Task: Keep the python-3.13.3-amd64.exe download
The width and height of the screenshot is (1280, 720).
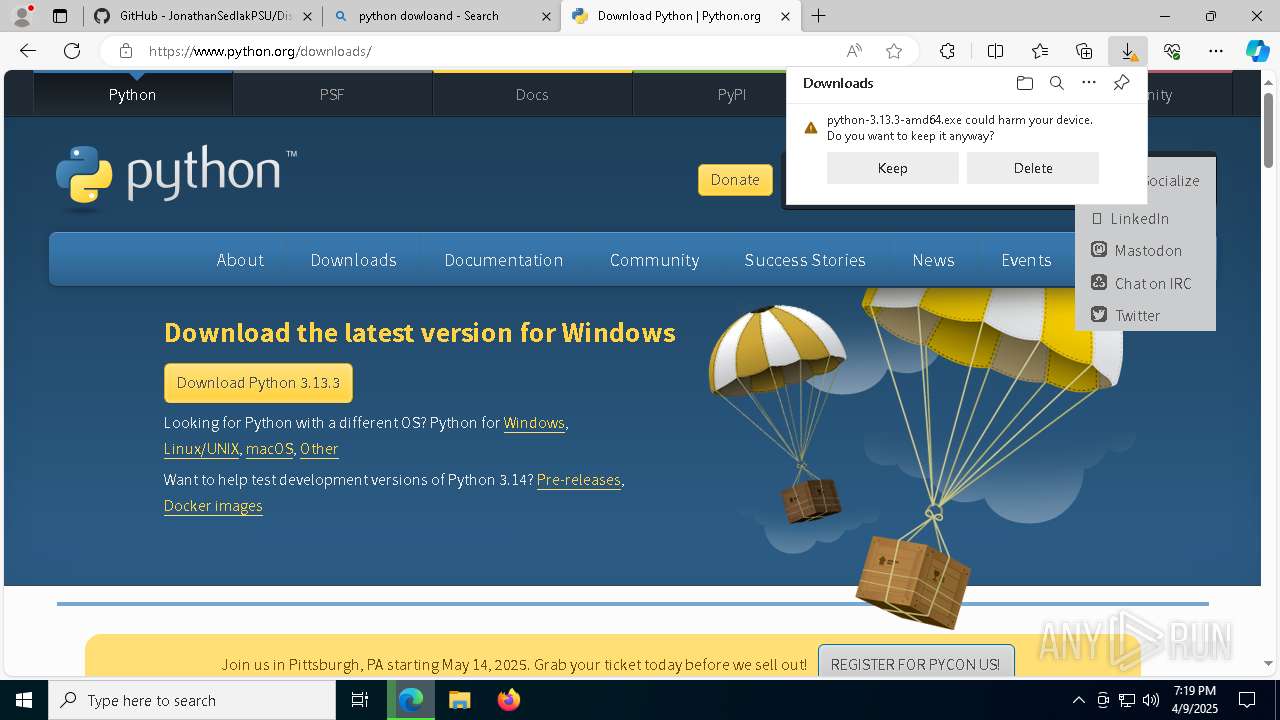Action: [x=892, y=168]
